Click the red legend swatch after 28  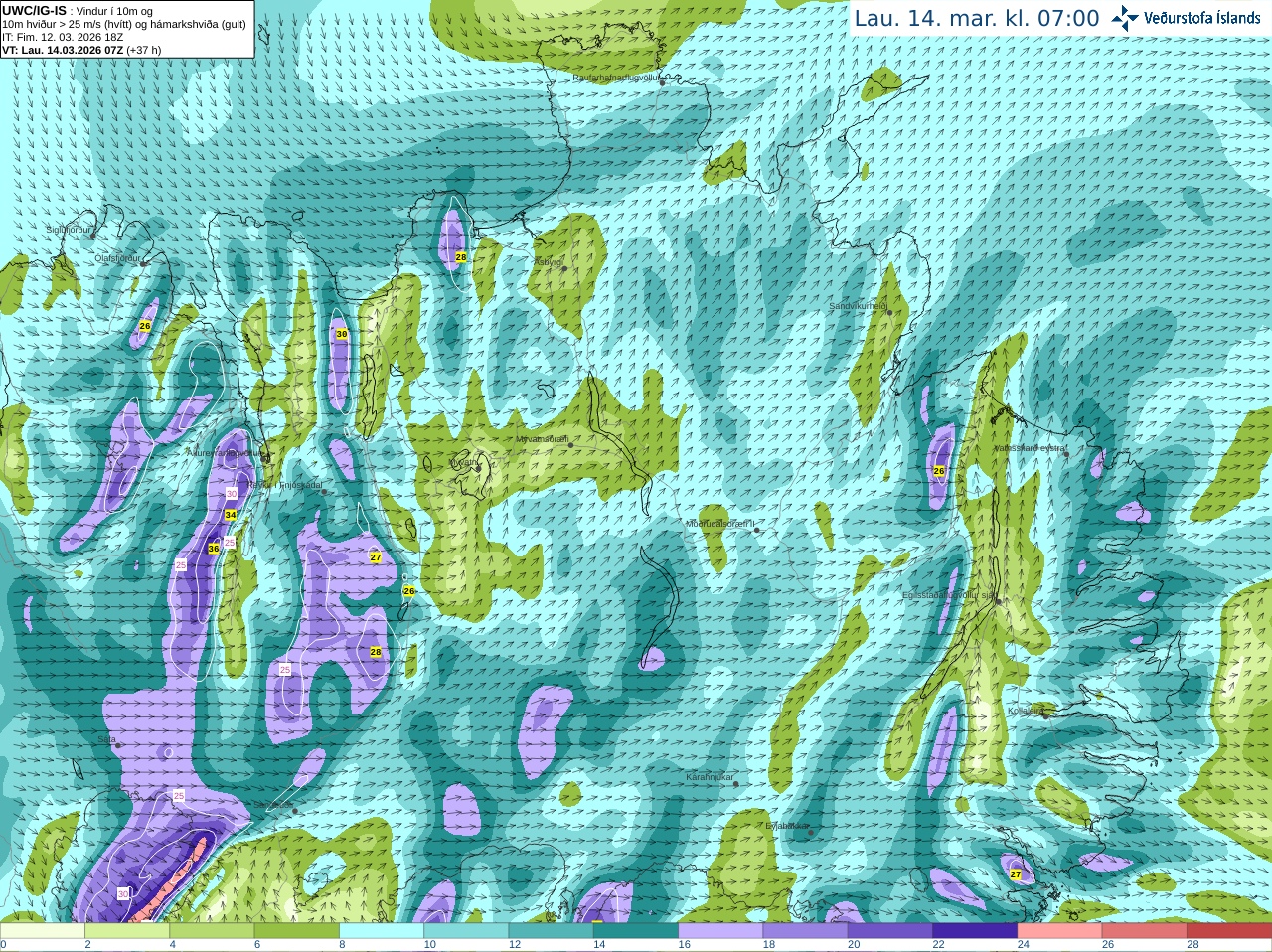1229,931
